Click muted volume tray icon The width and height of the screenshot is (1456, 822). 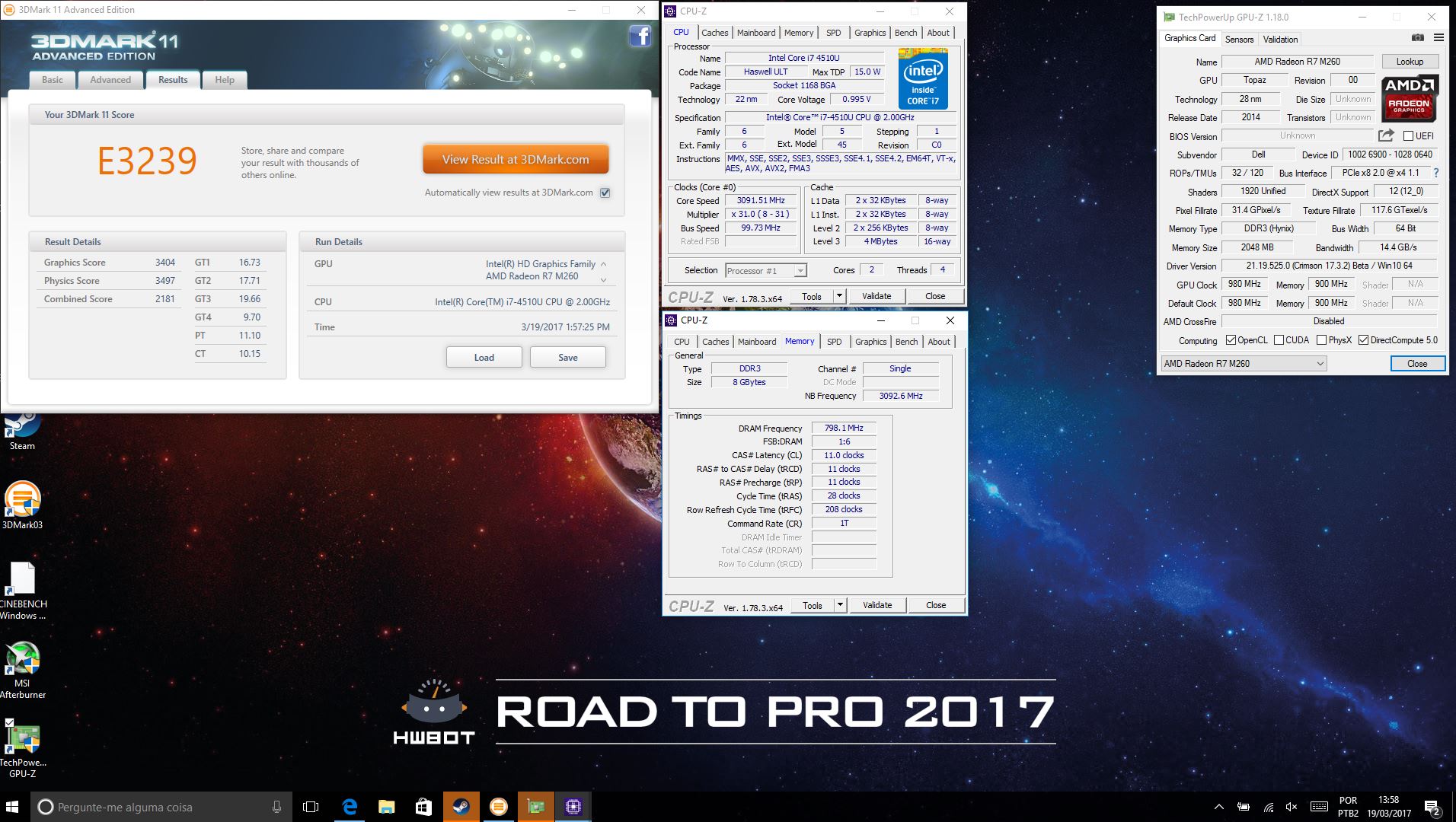(x=1292, y=807)
